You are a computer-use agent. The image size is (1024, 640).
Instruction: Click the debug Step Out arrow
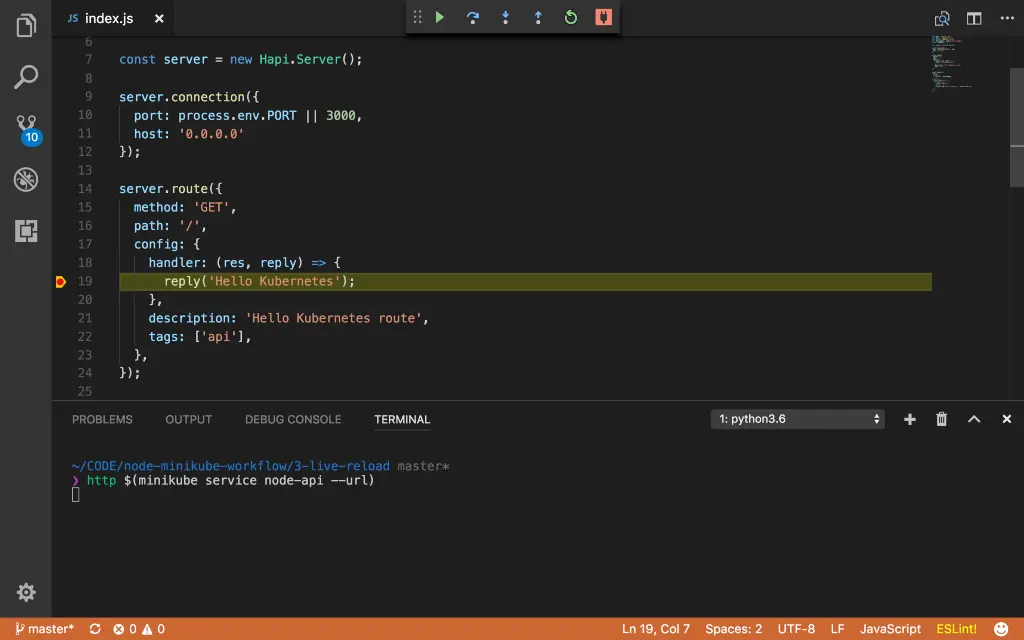click(x=538, y=17)
